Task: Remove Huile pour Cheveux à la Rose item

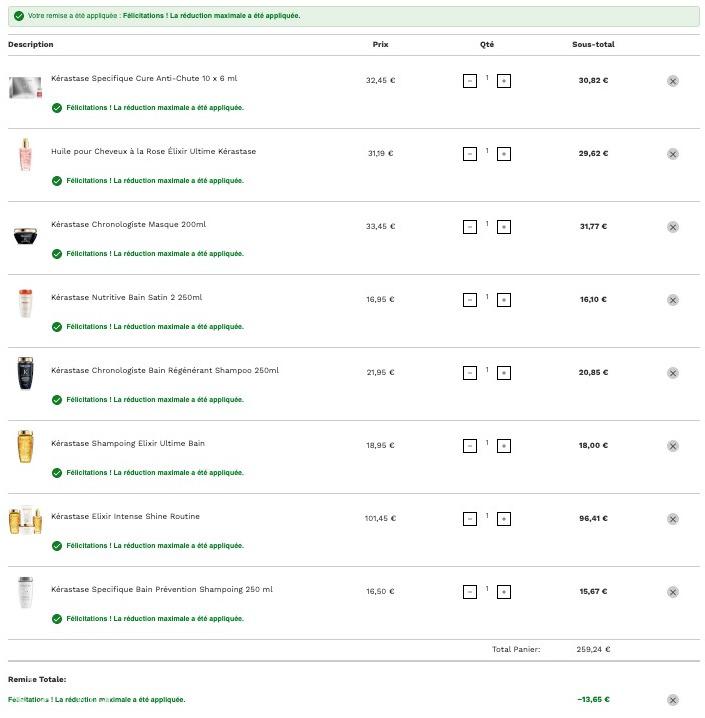Action: pyautogui.click(x=672, y=154)
